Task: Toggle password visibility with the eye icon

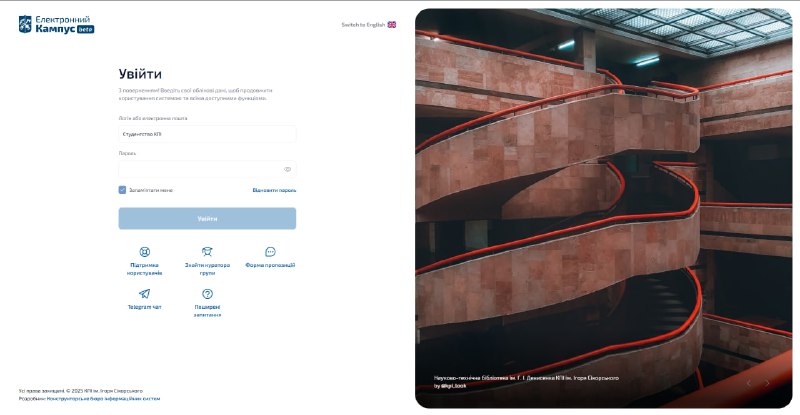Action: [x=287, y=169]
